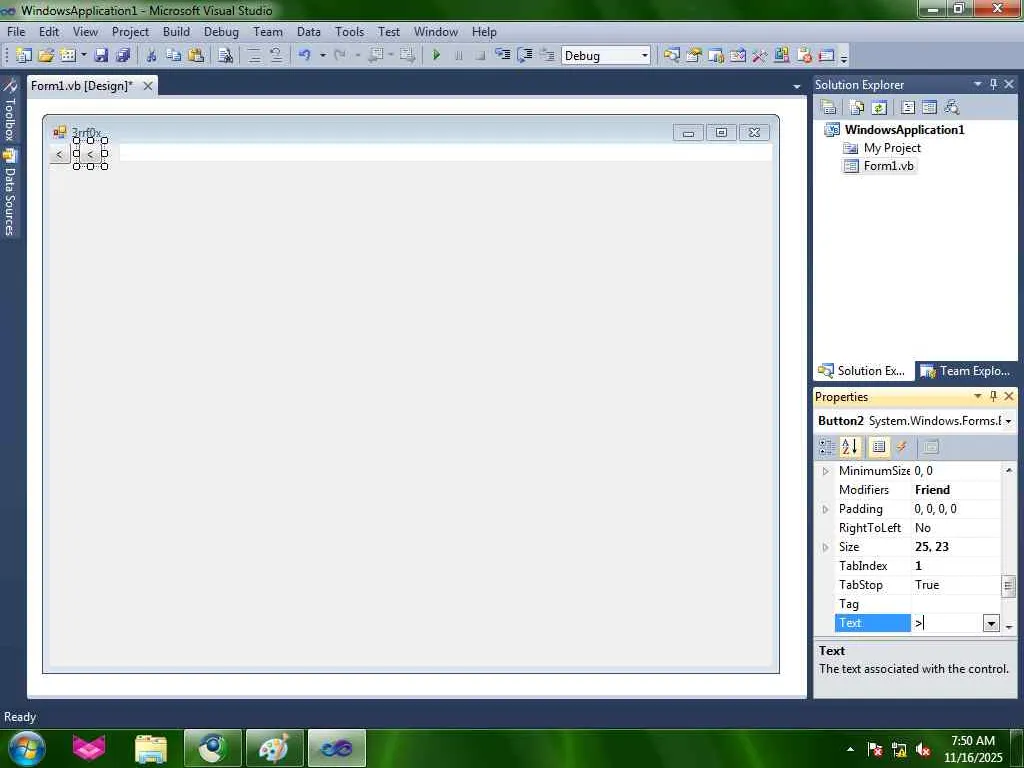This screenshot has width=1024, height=768.
Task: Undo the last action
Action: point(304,56)
